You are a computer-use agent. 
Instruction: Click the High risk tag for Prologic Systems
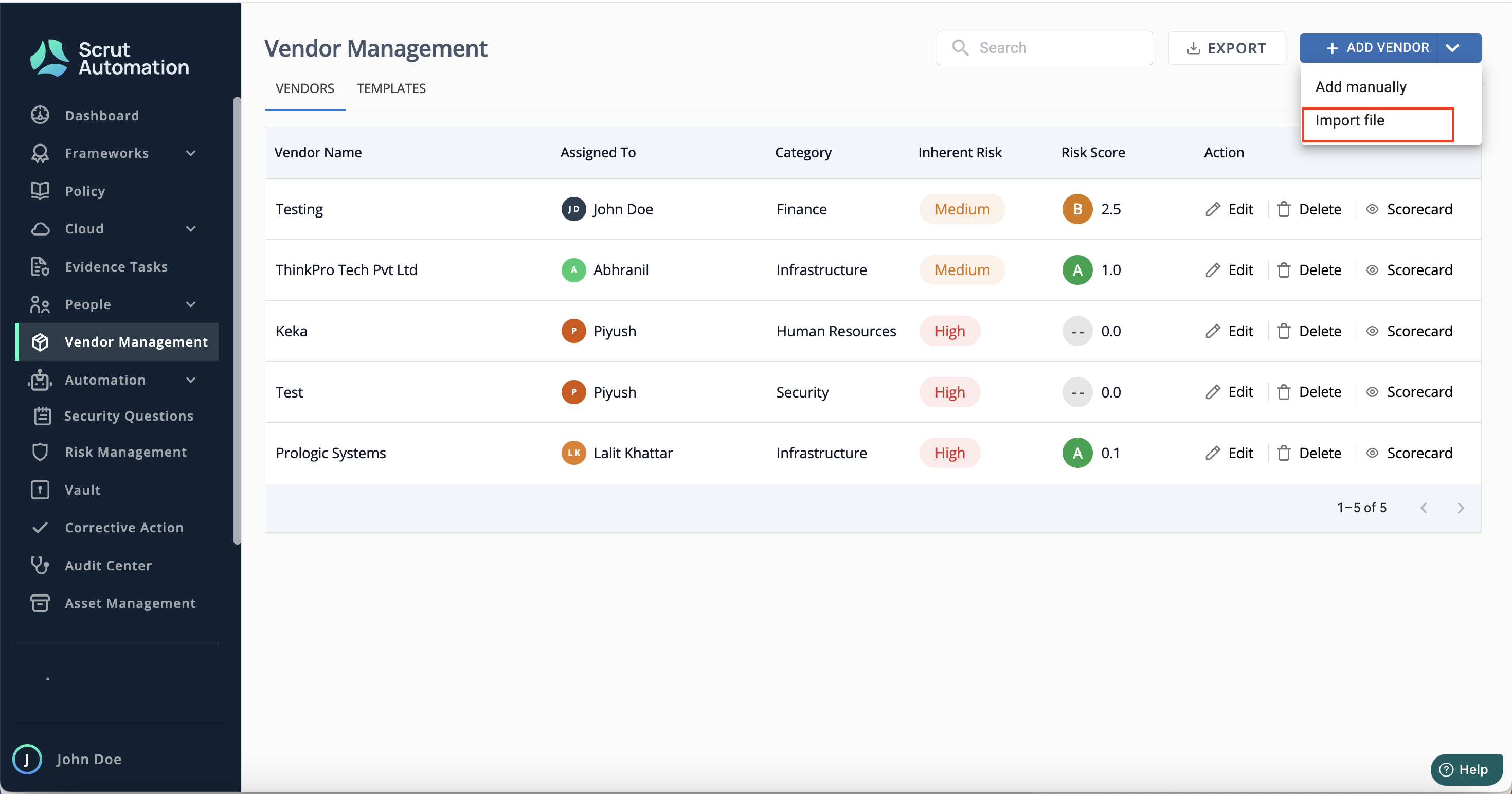(x=950, y=453)
